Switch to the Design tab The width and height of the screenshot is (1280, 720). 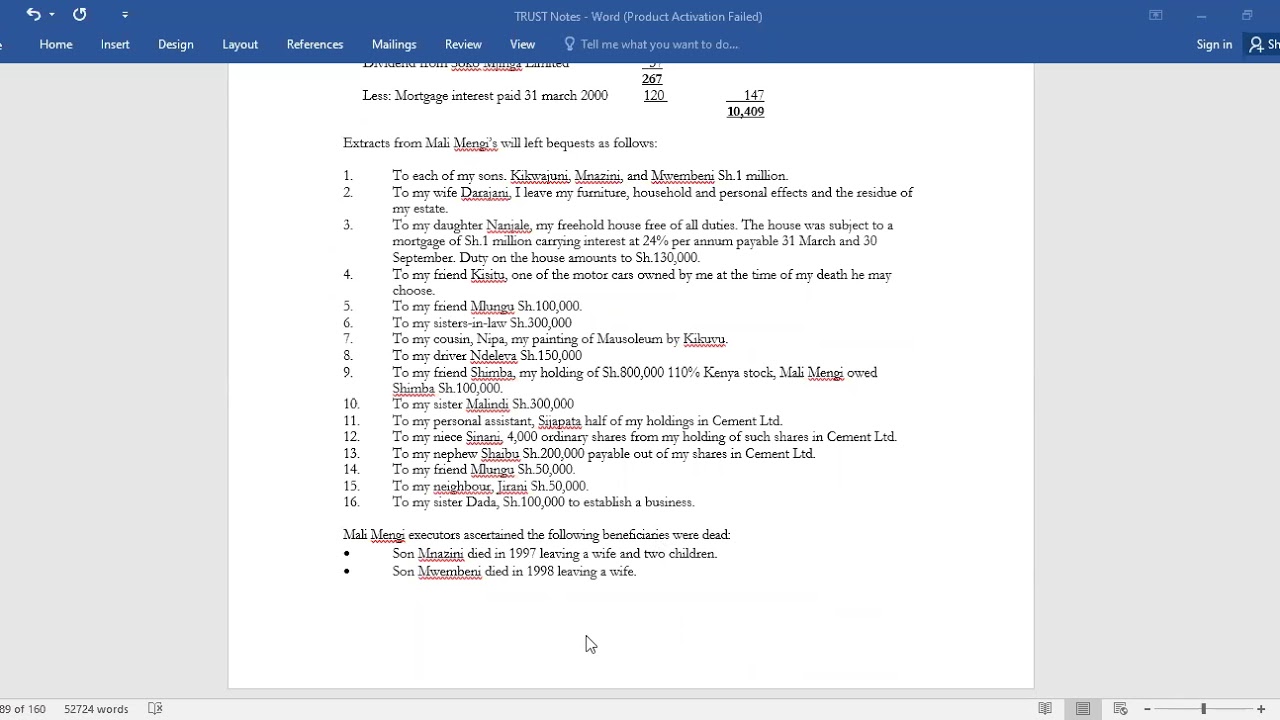[x=176, y=44]
